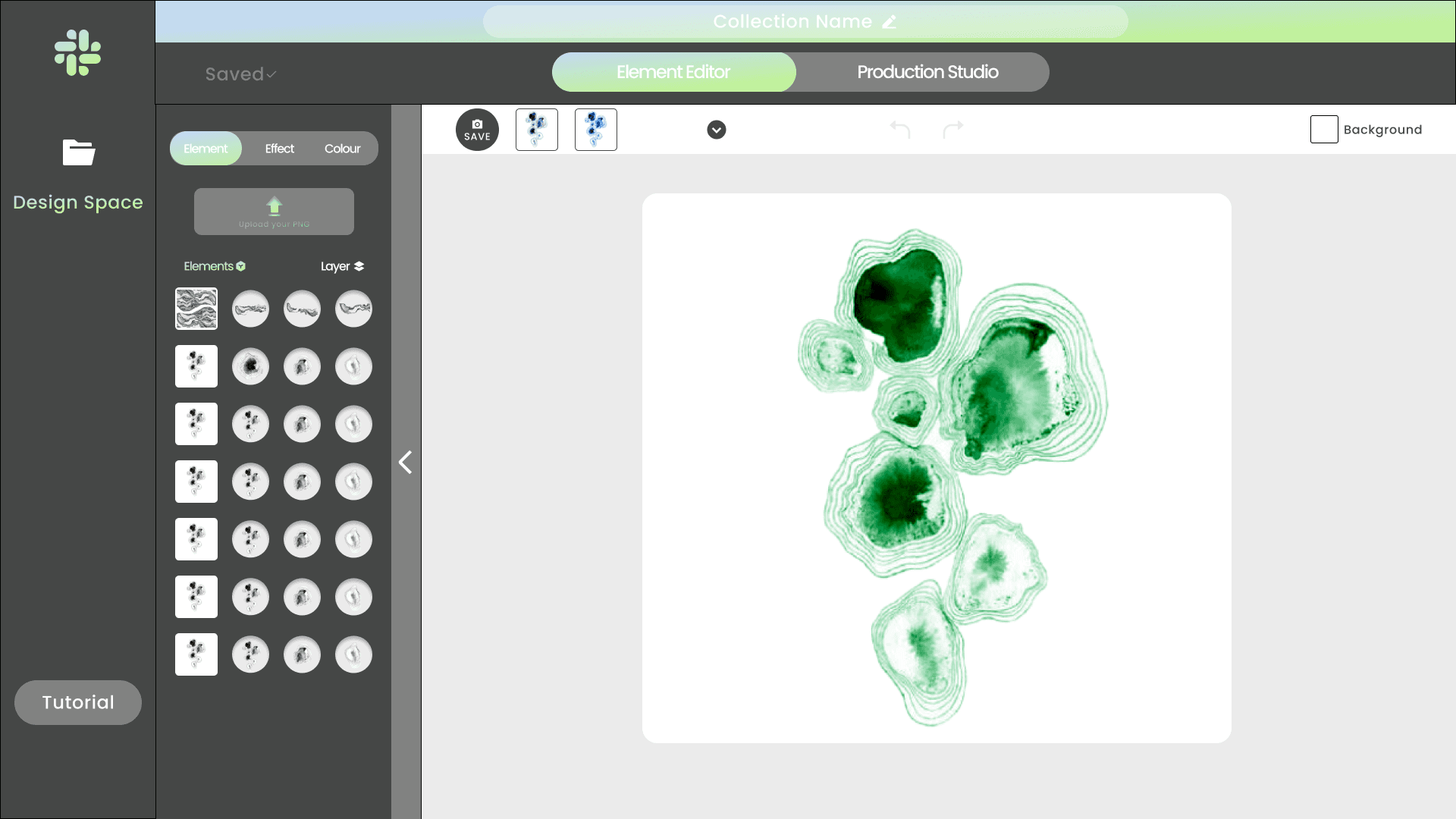Screen dimensions: 1456x819
Task: Click the Elements cube icon
Action: point(241,266)
